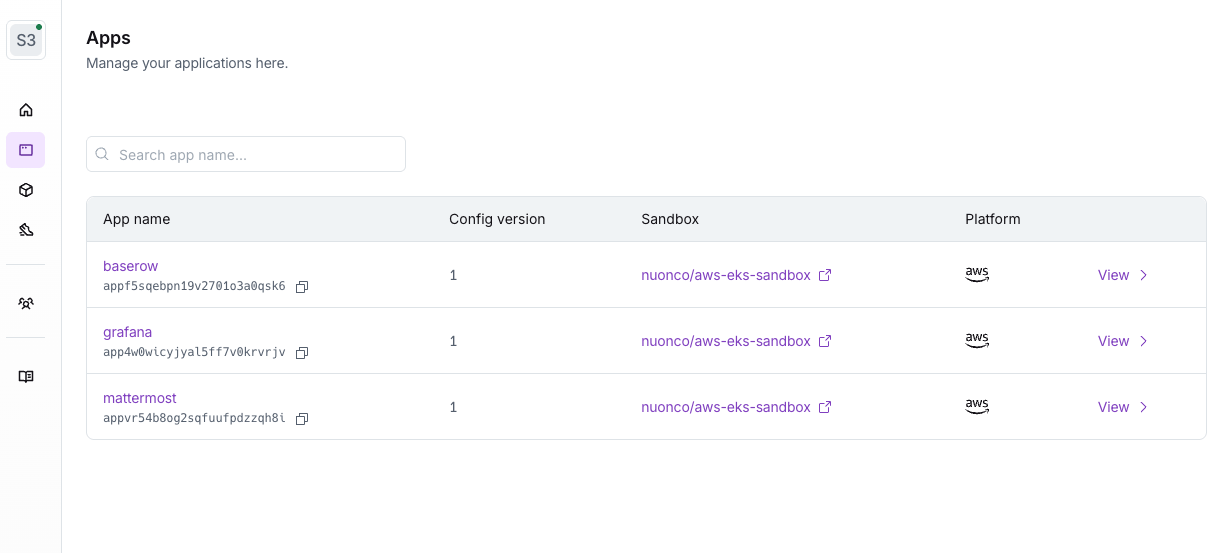This screenshot has height=553, width=1224.
Task: Open the cube Installs icon in sidebar
Action: click(26, 190)
